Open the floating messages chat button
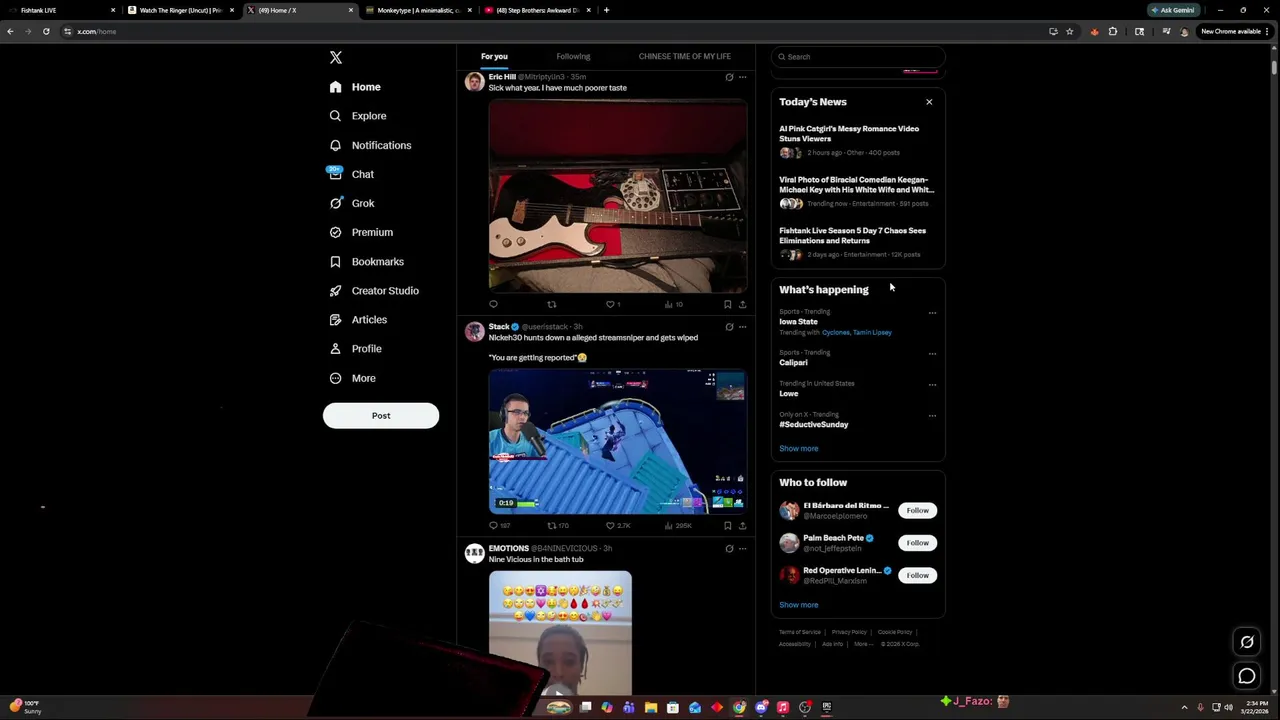1280x720 pixels. 1247,677
